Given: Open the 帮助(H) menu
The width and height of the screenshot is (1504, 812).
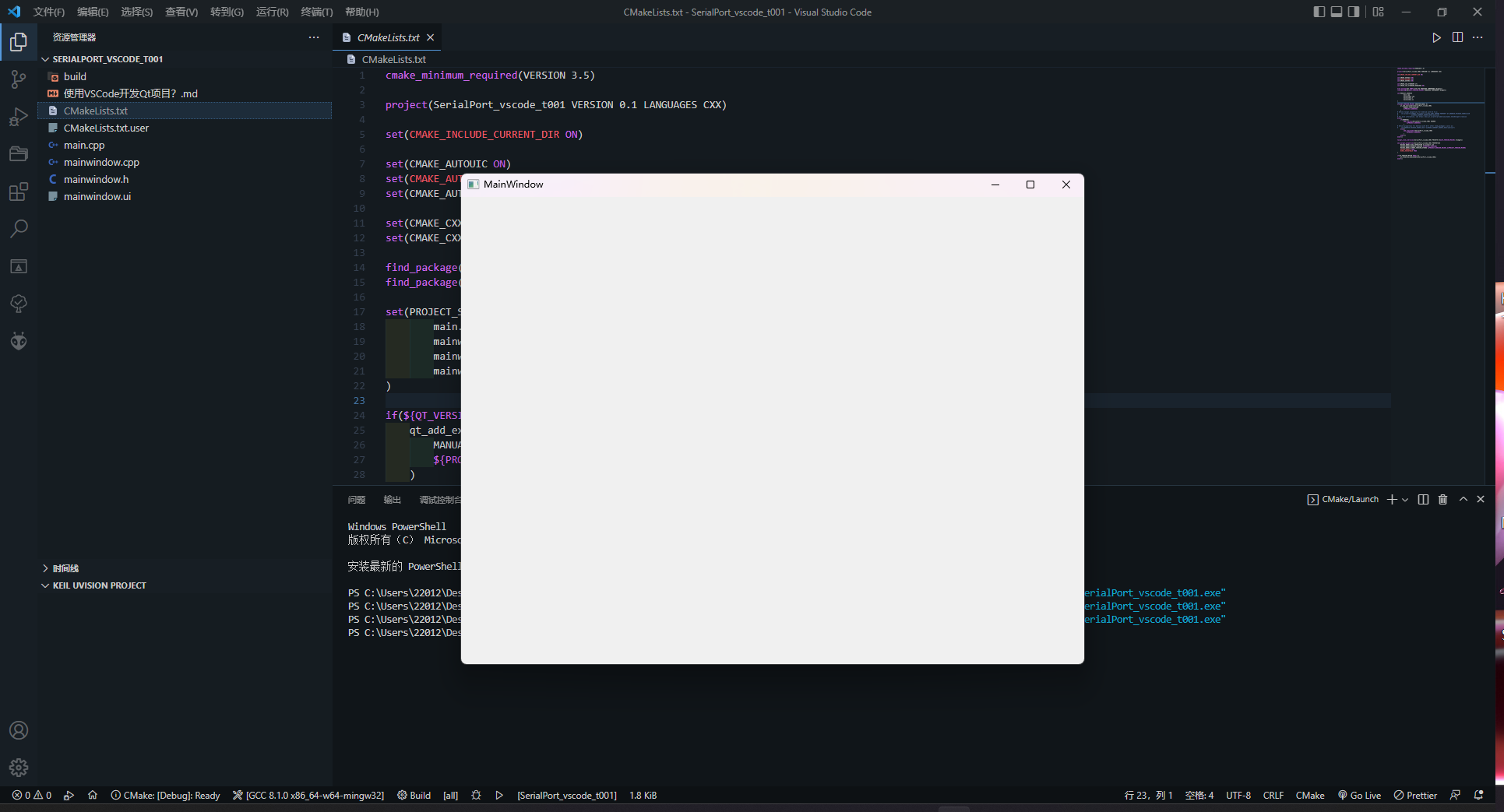Looking at the screenshot, I should tap(362, 12).
